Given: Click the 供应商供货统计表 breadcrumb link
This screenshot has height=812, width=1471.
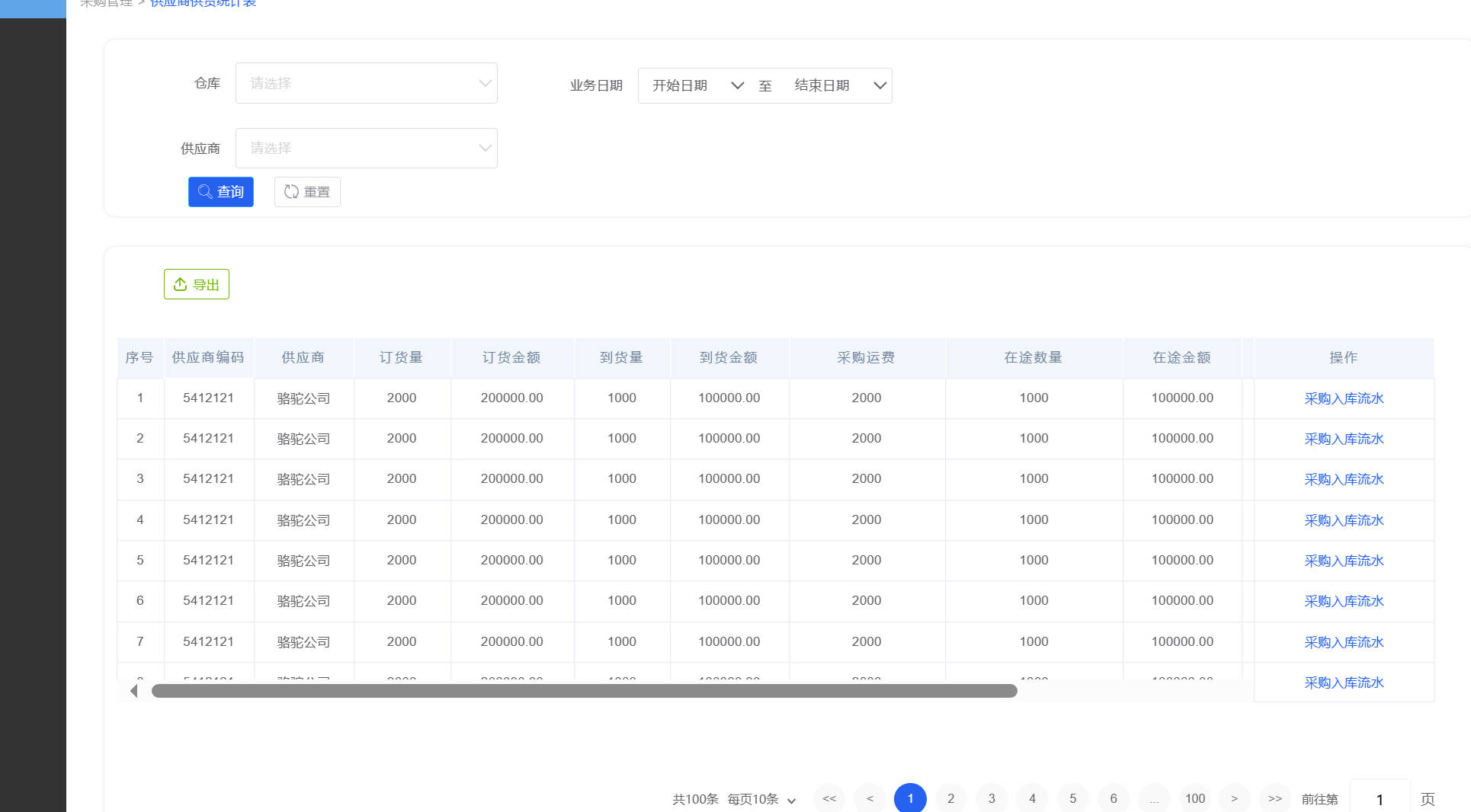Looking at the screenshot, I should tap(204, 3).
